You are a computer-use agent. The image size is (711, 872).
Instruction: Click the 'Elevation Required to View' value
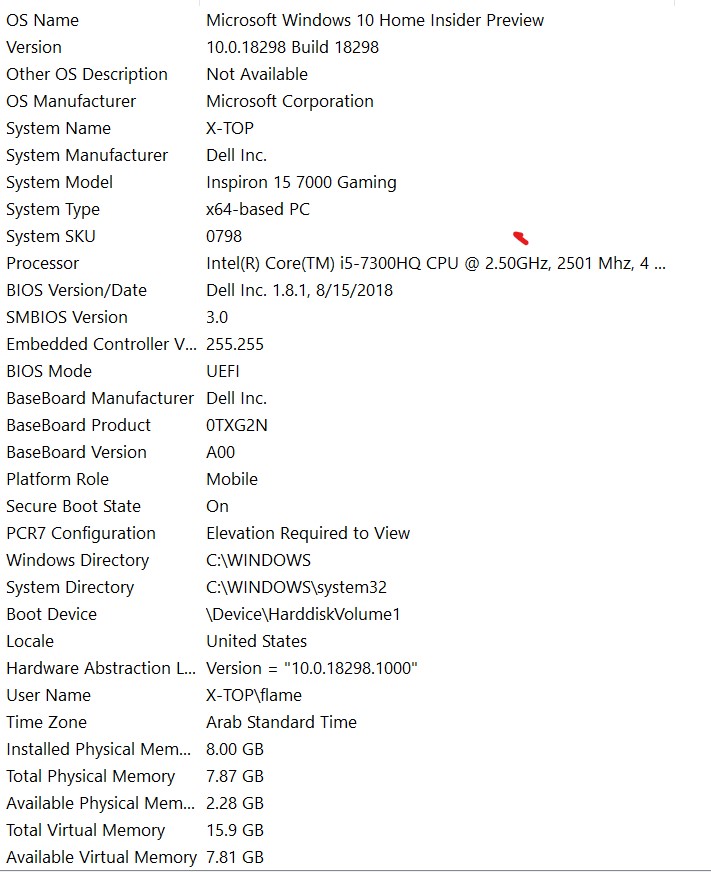pyautogui.click(x=308, y=533)
